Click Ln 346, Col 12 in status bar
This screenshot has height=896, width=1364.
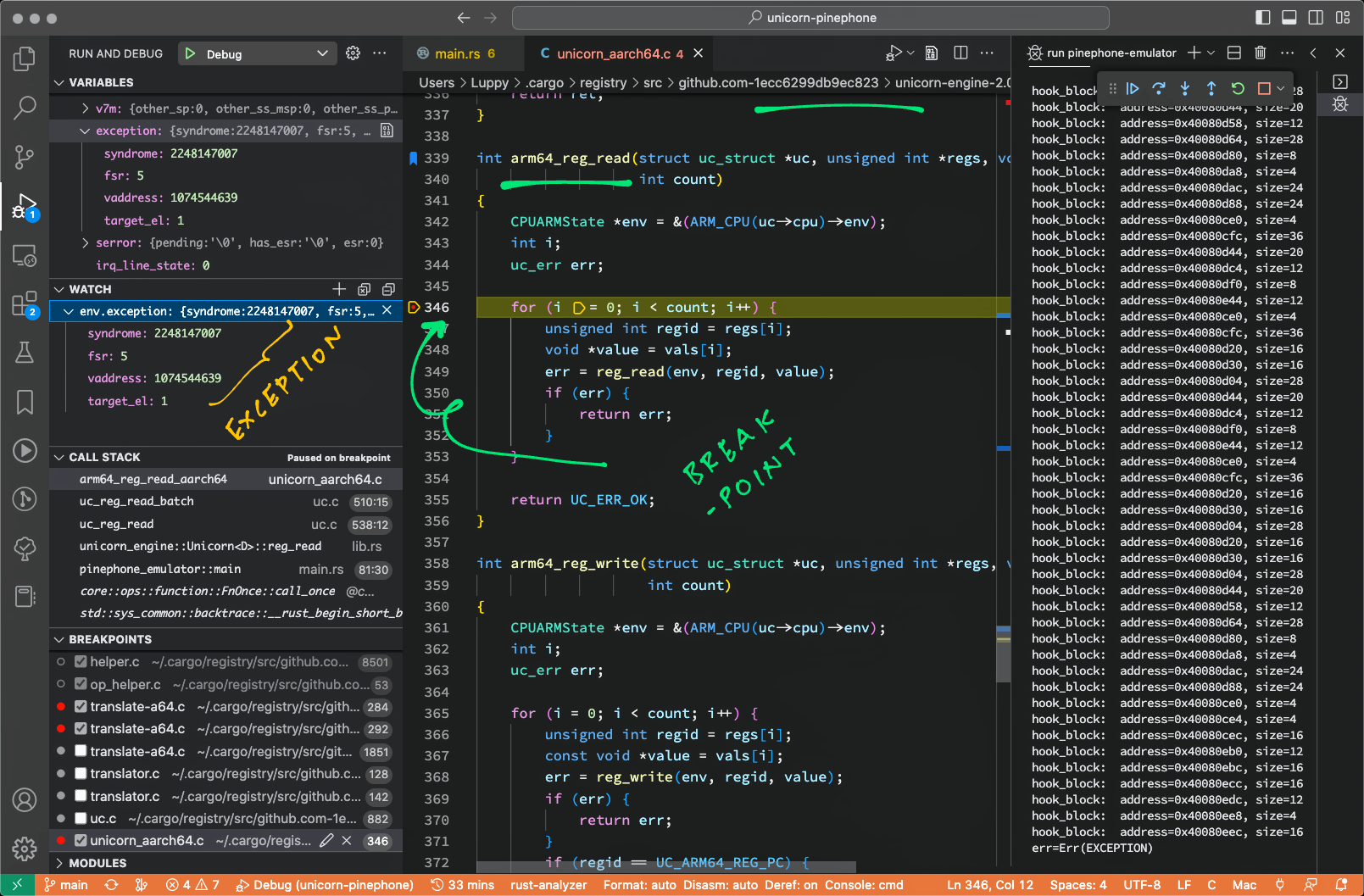[988, 884]
